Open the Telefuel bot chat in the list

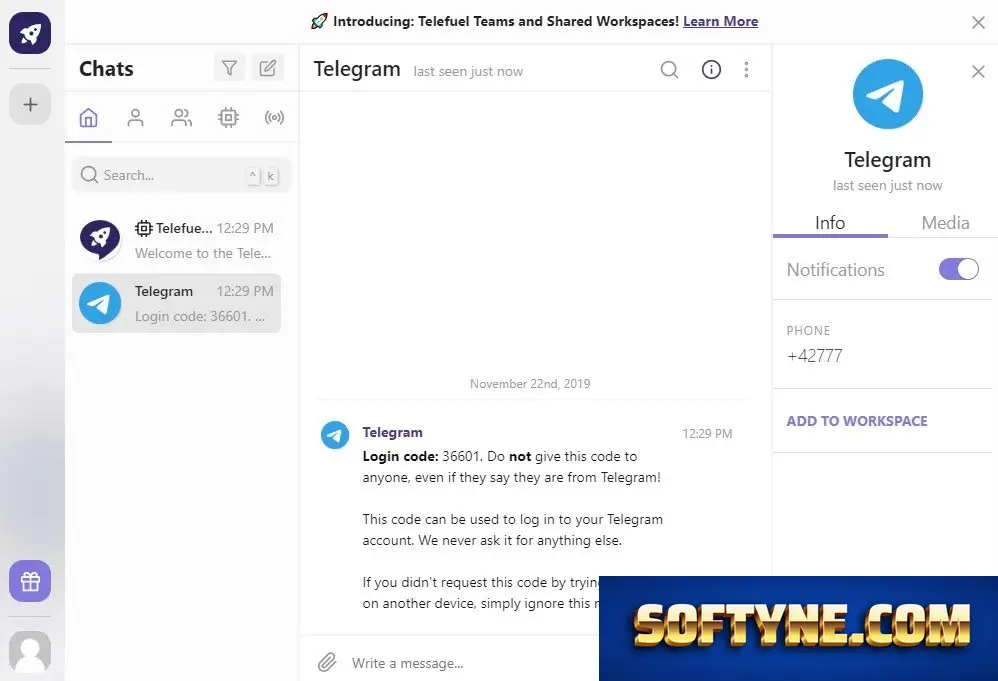(176, 241)
